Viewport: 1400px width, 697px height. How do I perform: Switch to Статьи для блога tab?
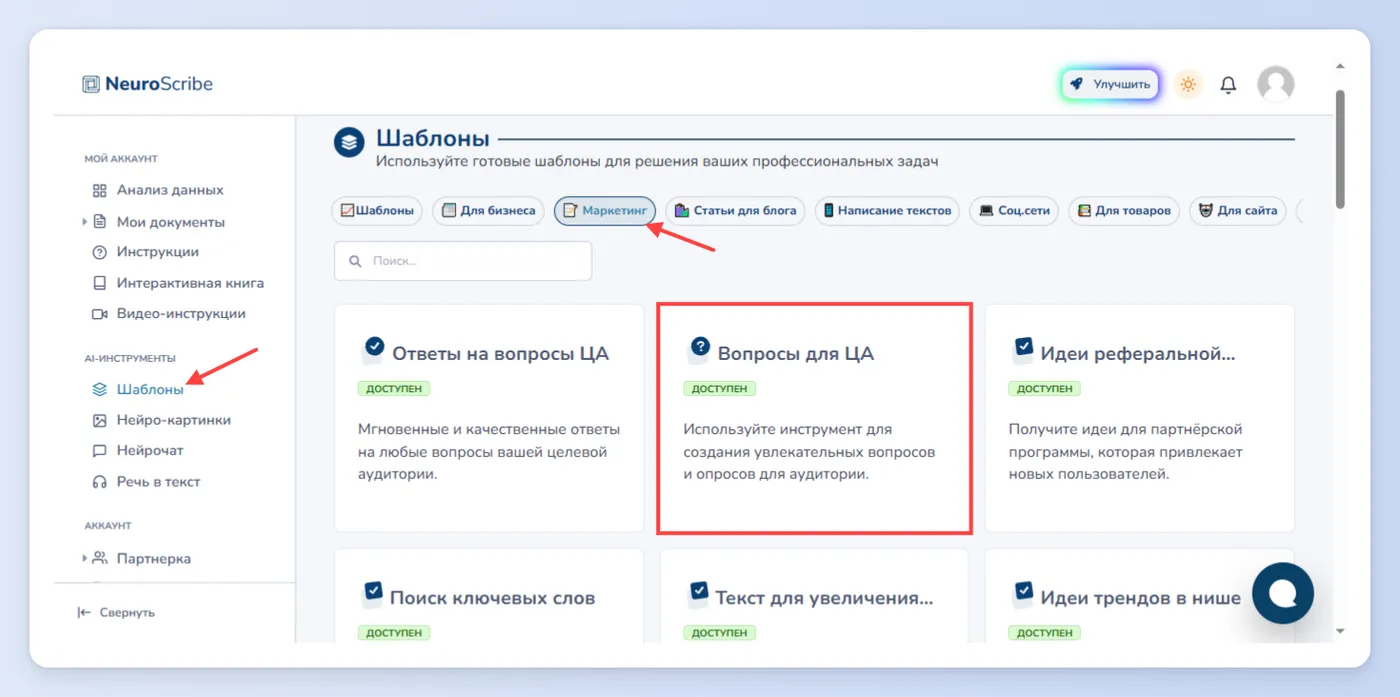point(735,211)
